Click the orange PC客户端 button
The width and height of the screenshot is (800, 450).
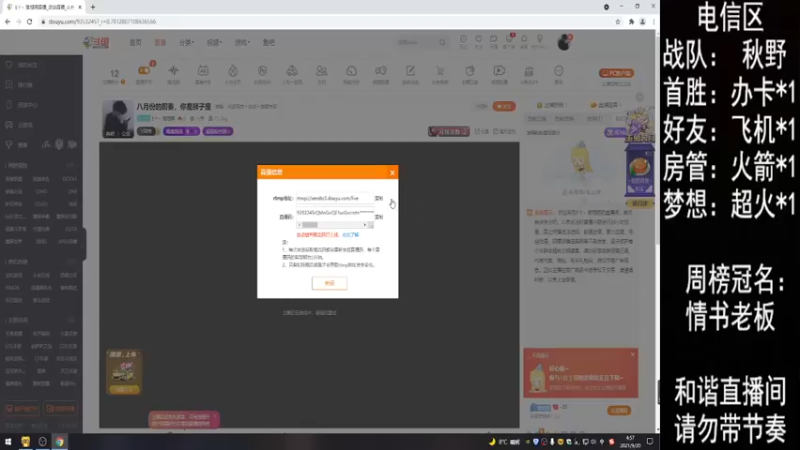616,73
